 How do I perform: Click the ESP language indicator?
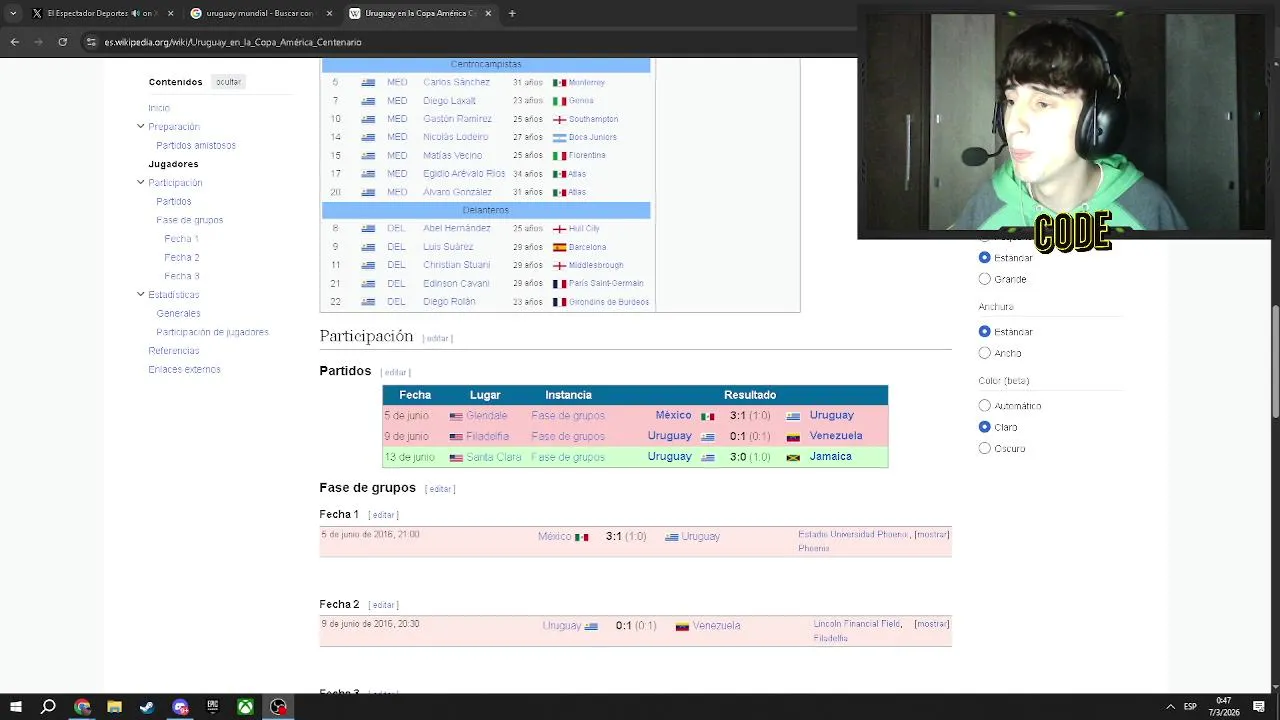tap(1190, 707)
